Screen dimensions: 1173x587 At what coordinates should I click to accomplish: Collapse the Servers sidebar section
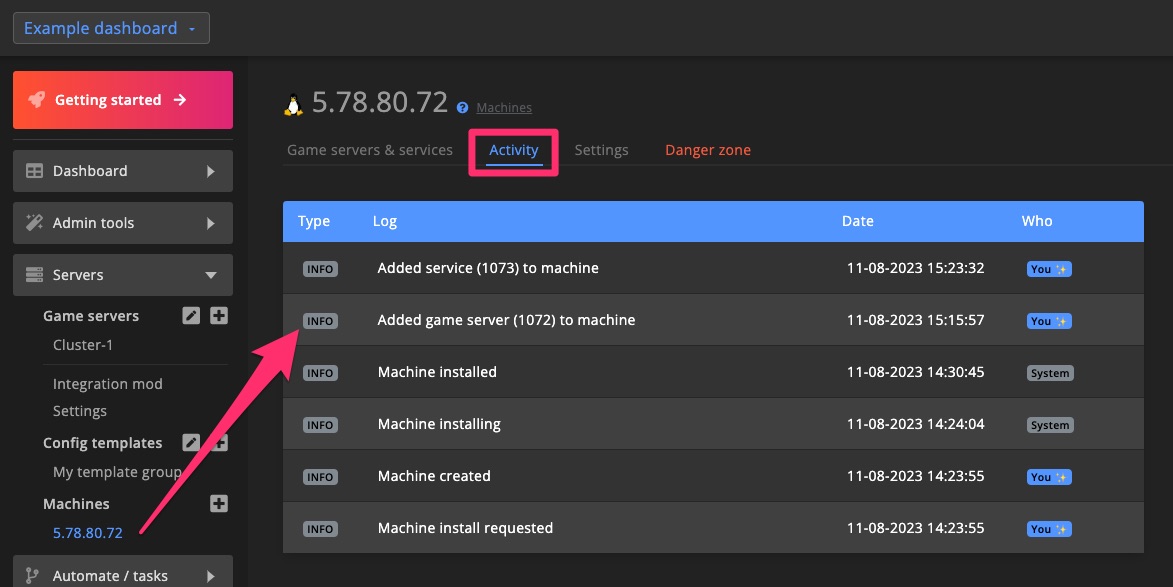[123, 275]
